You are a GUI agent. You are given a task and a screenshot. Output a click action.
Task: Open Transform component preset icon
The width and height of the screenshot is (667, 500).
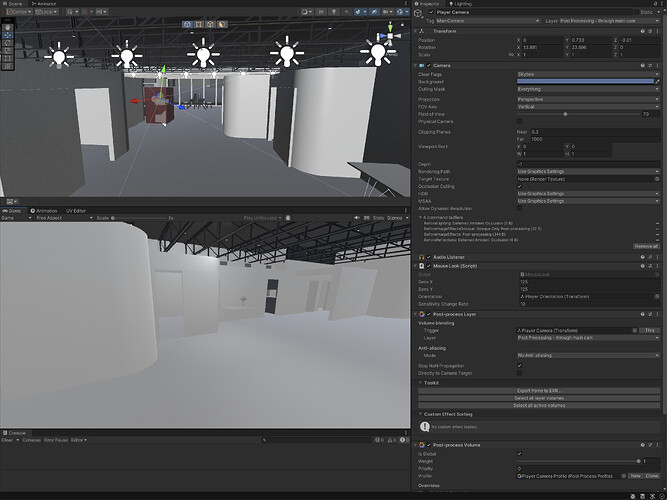click(650, 31)
